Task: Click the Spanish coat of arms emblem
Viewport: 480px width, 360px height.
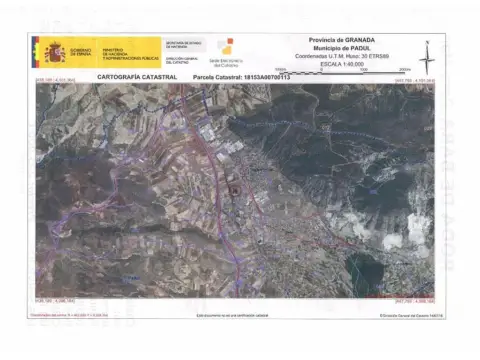Action: click(x=55, y=52)
